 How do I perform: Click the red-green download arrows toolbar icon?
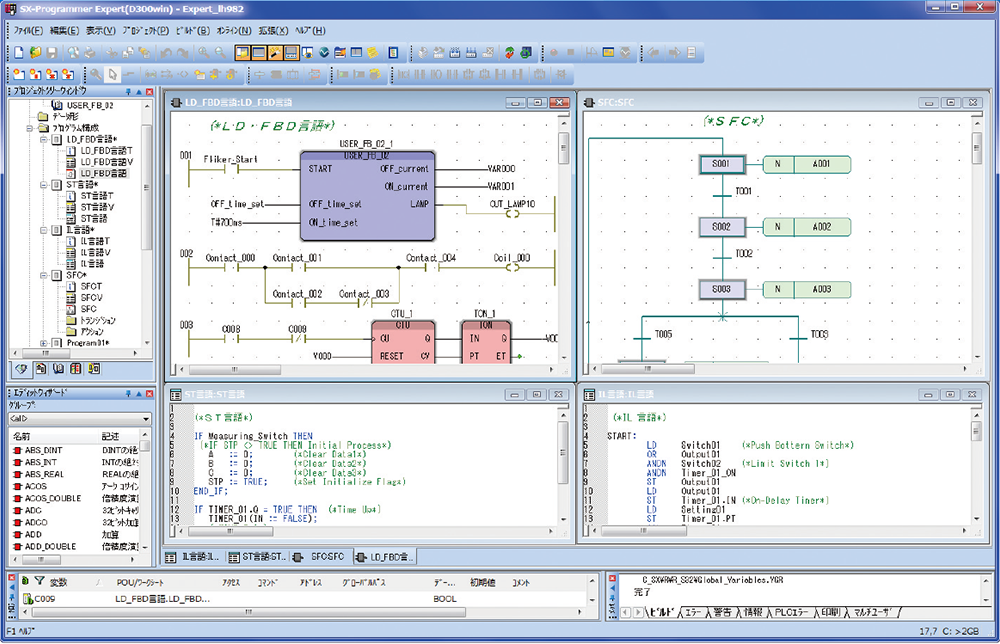click(509, 53)
